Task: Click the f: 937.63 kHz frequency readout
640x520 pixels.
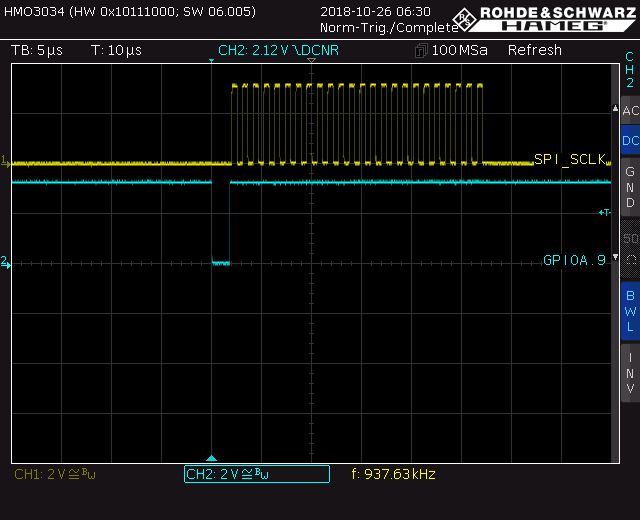Action: click(x=393, y=474)
